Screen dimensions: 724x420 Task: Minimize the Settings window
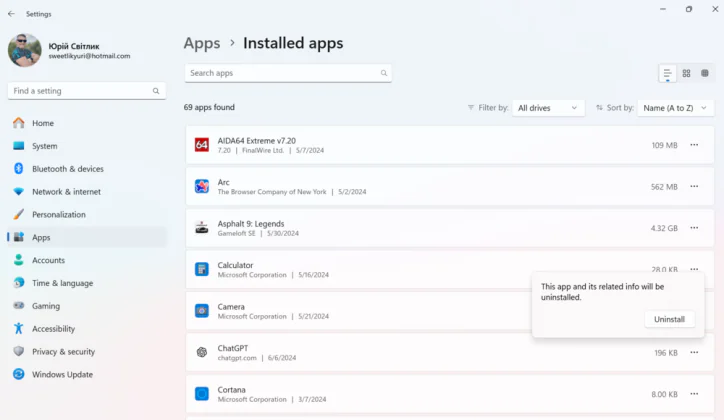click(663, 9)
